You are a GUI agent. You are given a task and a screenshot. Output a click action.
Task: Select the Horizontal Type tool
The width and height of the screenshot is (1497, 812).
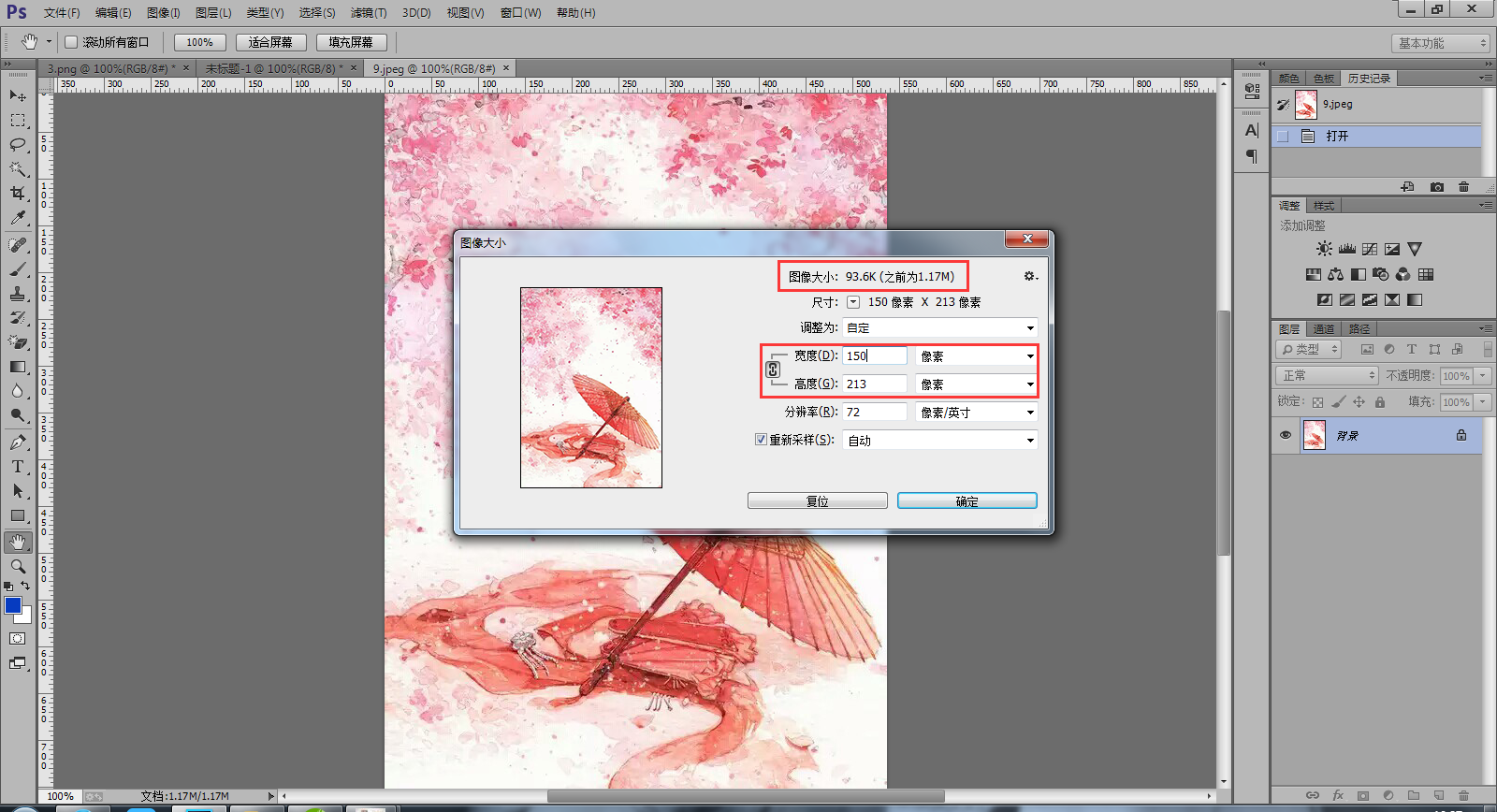(18, 466)
